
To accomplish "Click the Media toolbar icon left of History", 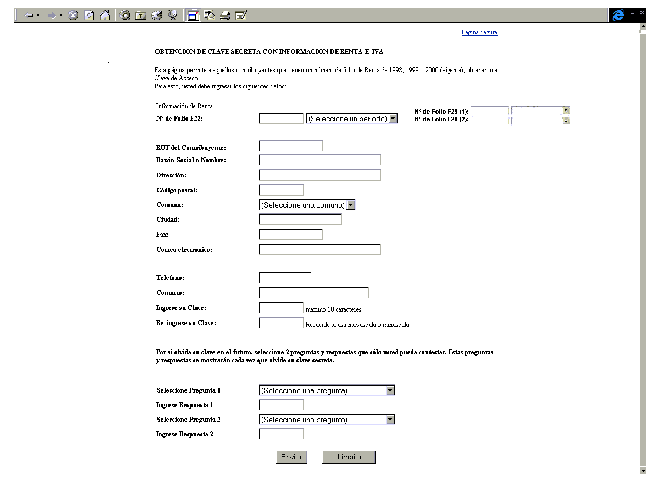I will click(x=157, y=15).
